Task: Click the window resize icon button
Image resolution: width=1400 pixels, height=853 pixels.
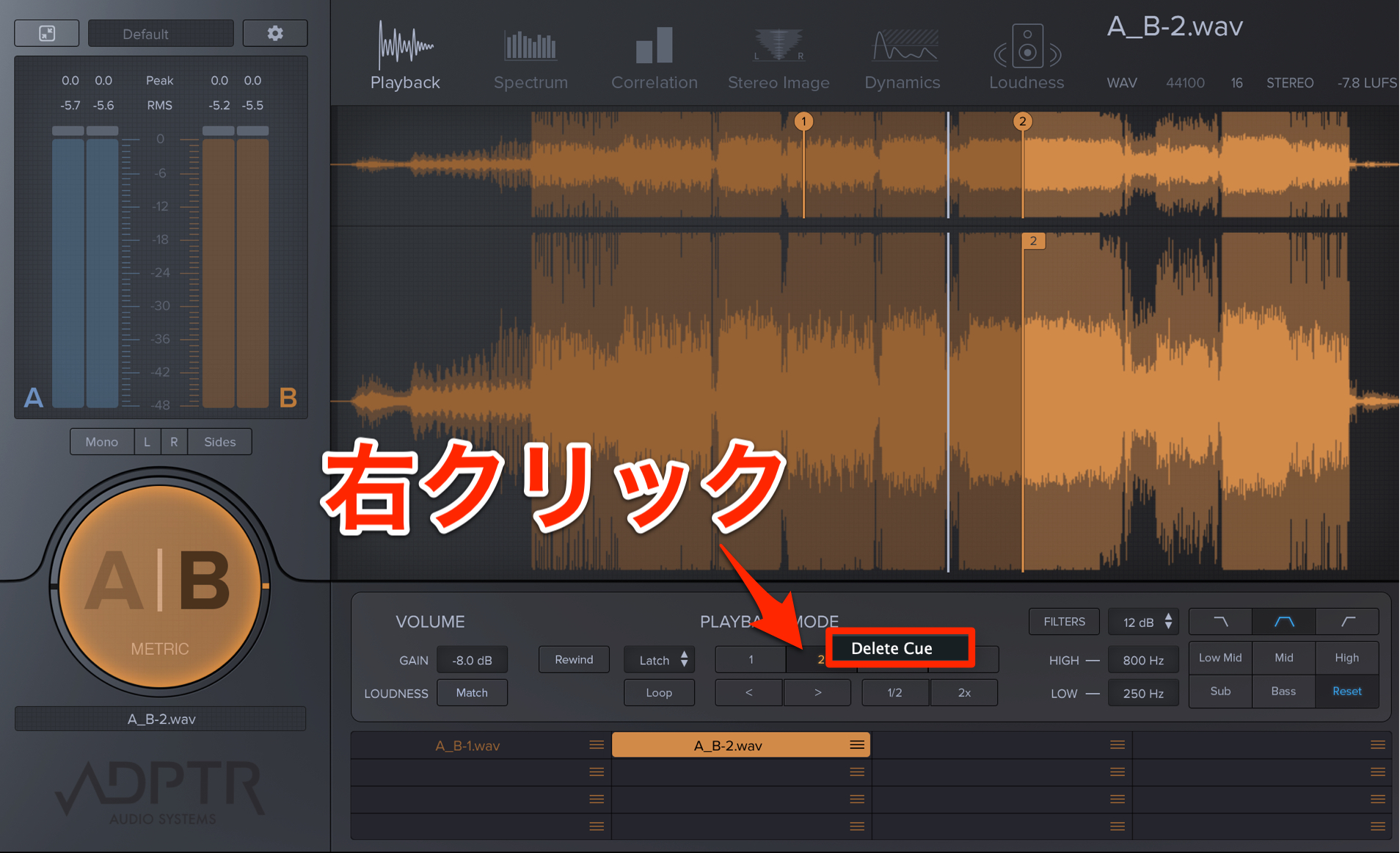Action: (47, 34)
